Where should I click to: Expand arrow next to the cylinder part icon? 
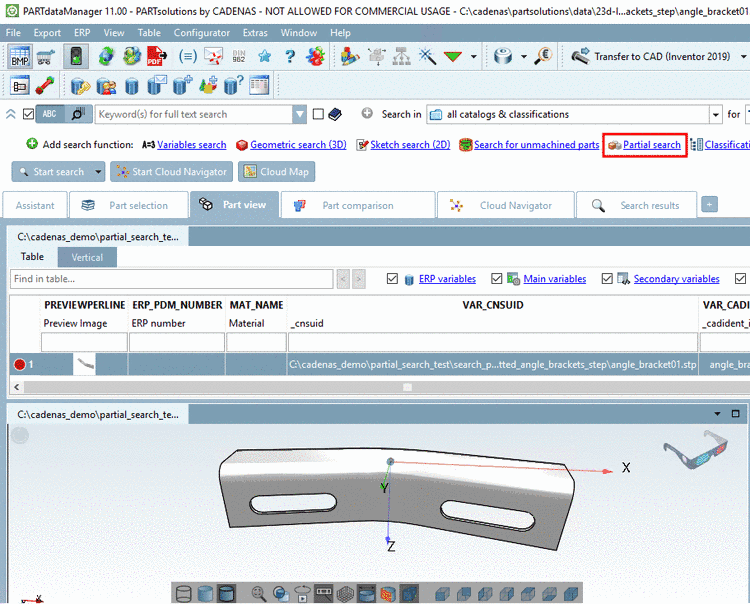[x=524, y=56]
